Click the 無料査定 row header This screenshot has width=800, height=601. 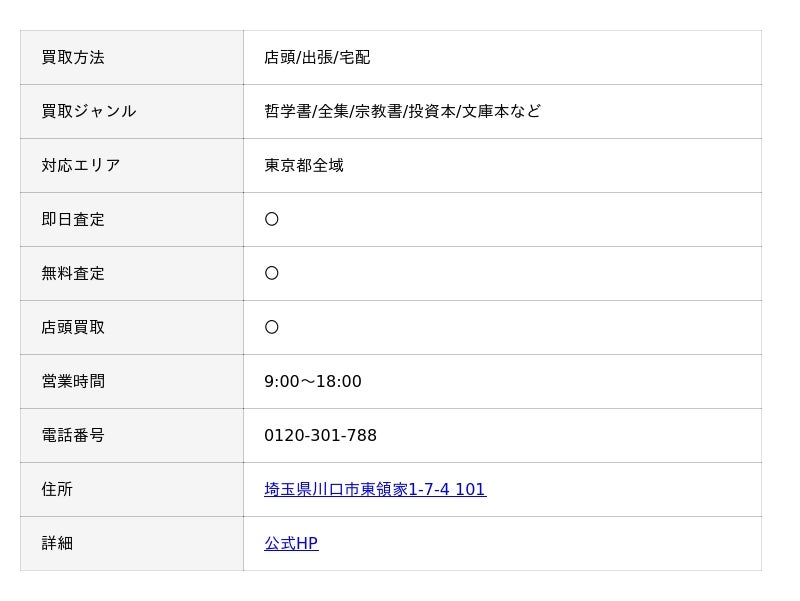tap(73, 274)
